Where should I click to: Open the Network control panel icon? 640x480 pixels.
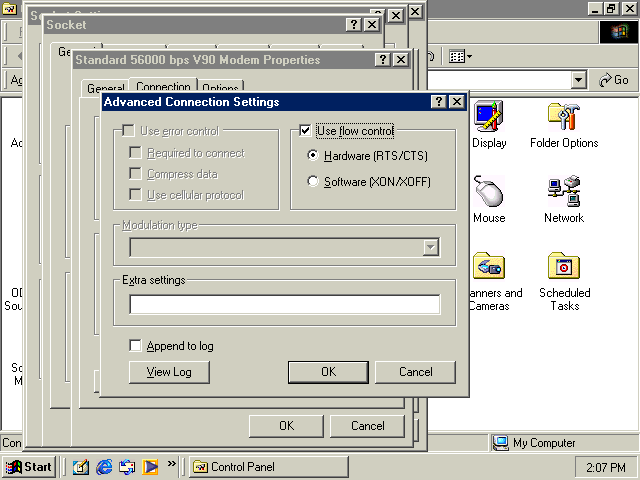(x=564, y=199)
